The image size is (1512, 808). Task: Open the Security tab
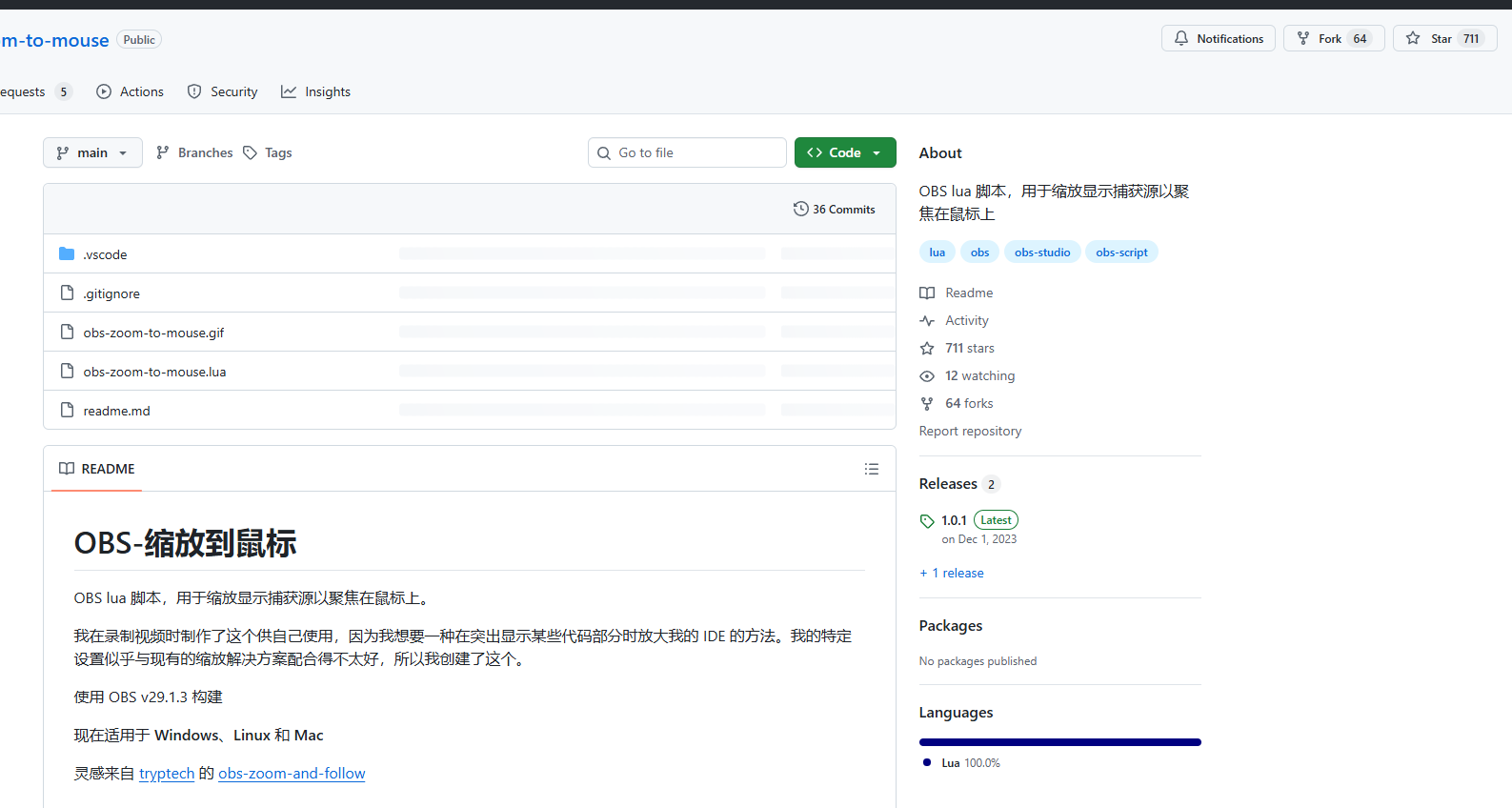(x=223, y=91)
